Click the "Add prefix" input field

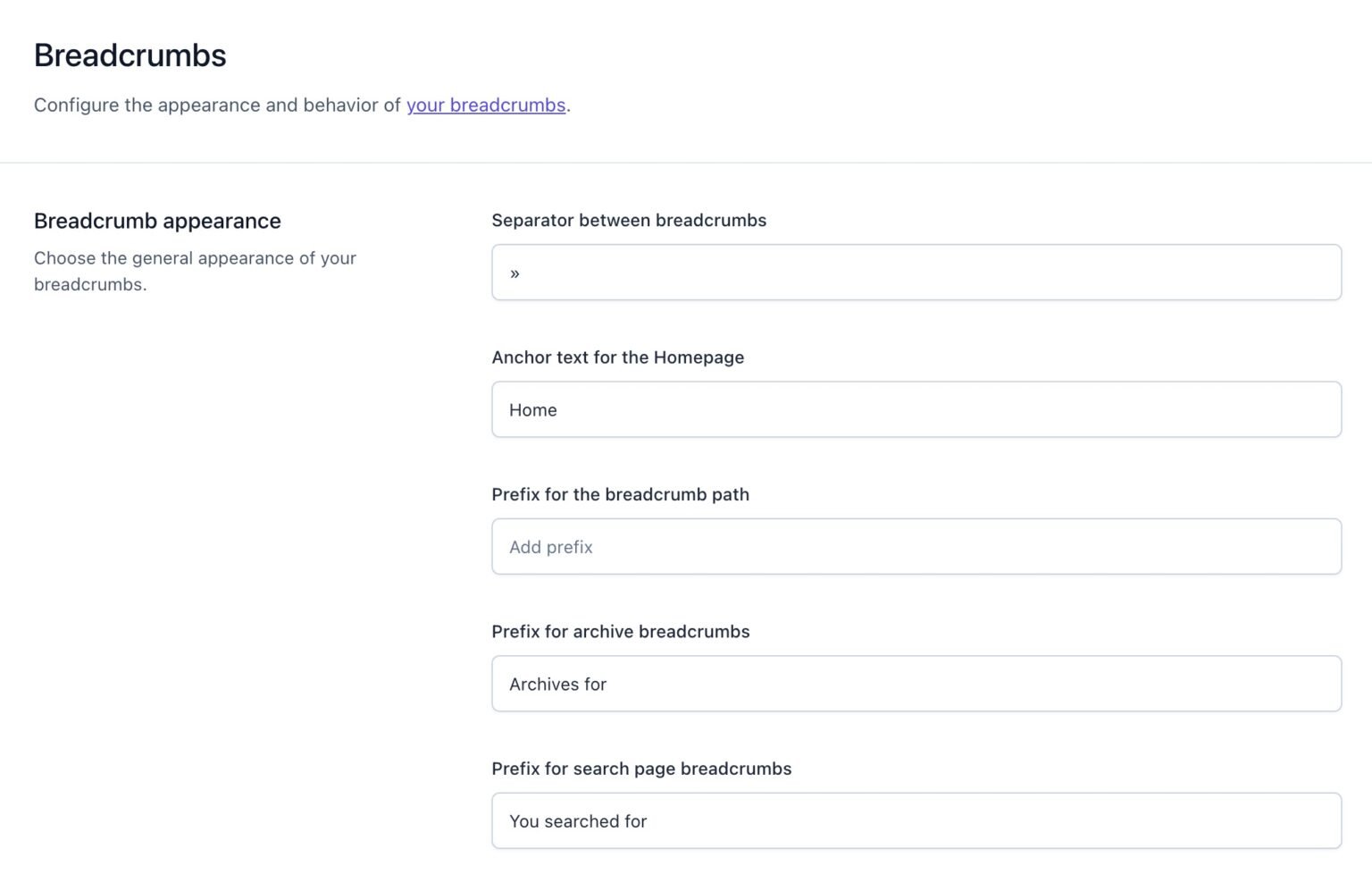[x=915, y=546]
